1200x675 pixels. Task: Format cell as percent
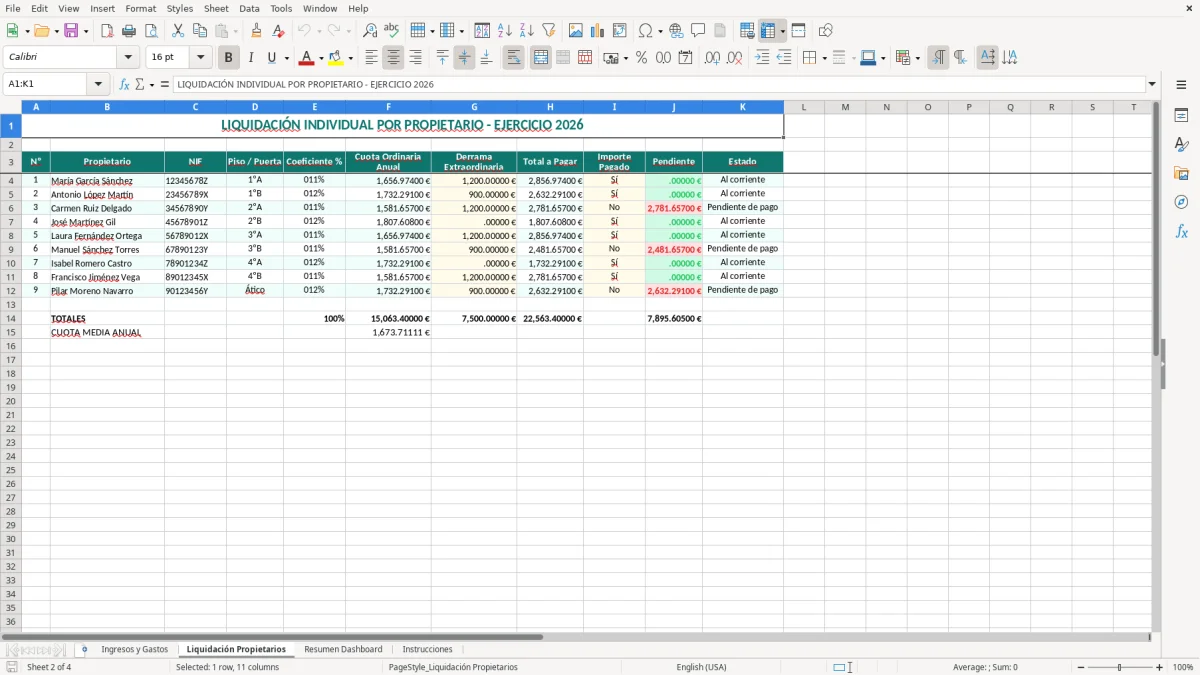(641, 58)
